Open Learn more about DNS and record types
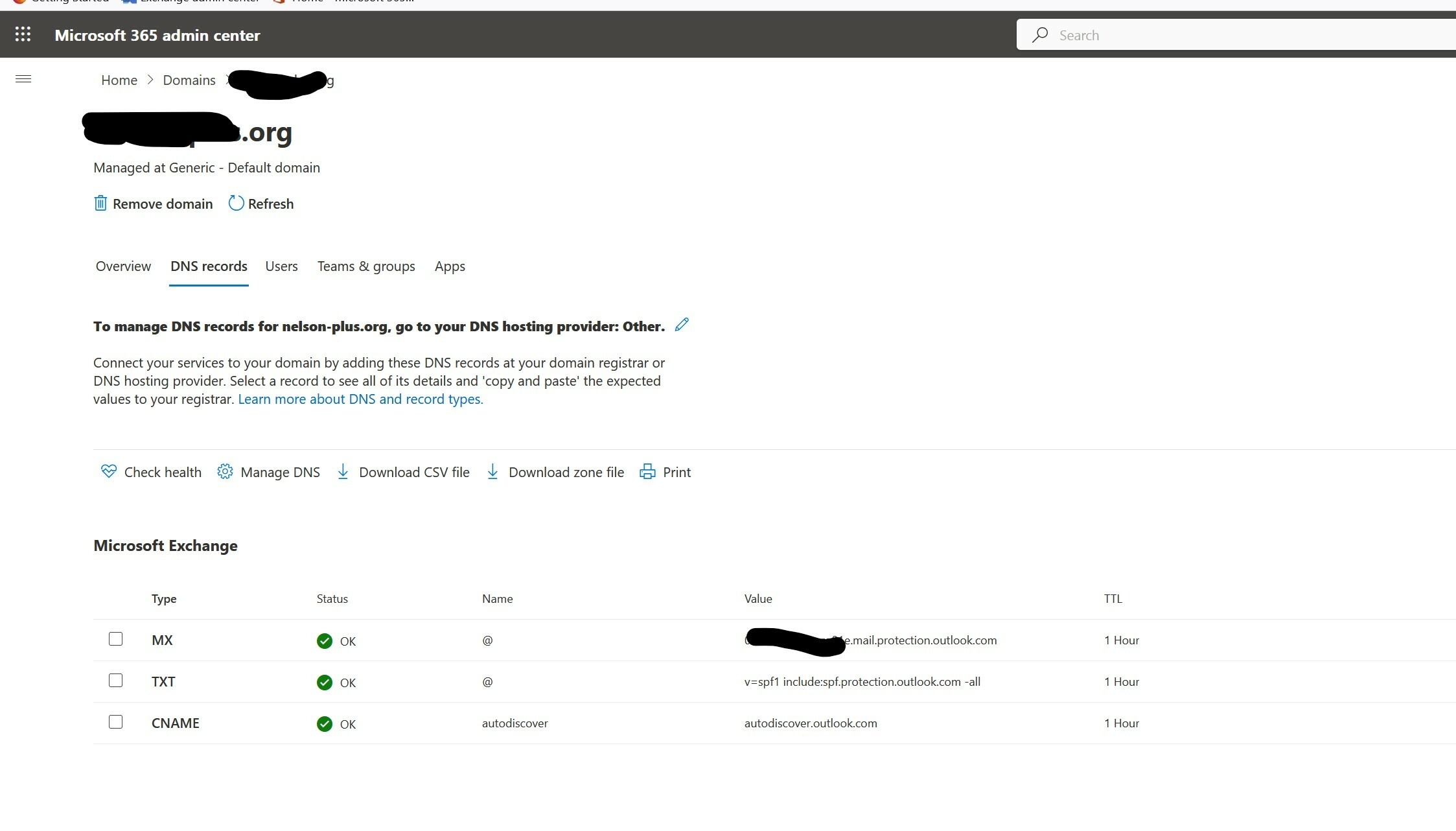The width and height of the screenshot is (1456, 831). tap(360, 399)
